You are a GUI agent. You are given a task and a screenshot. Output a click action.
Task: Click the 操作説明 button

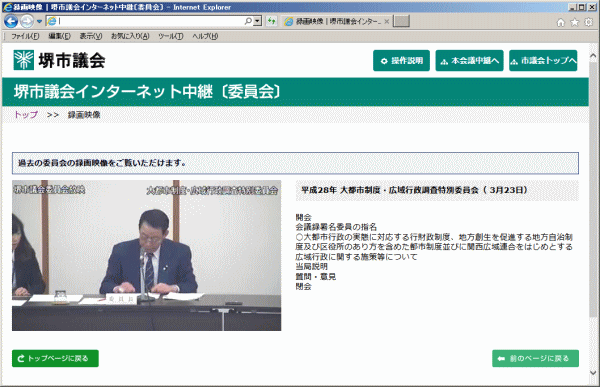[x=401, y=60]
